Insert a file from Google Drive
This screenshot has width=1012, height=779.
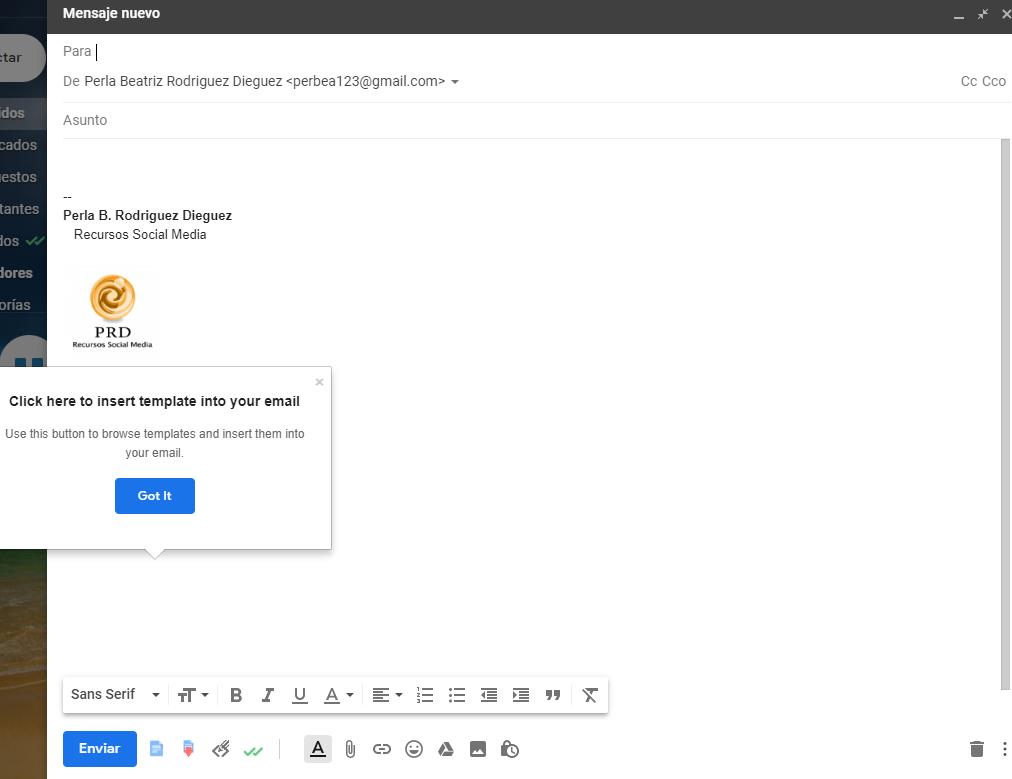click(446, 748)
